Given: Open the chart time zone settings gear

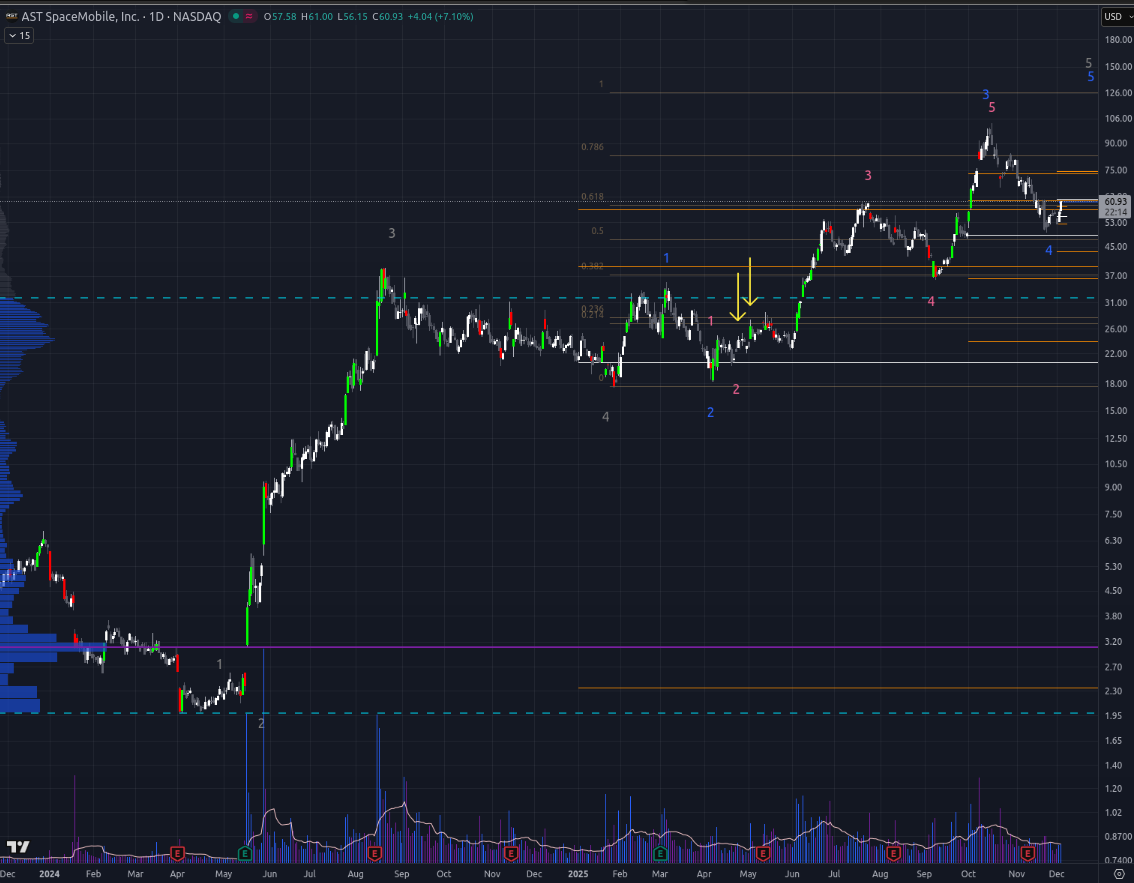Looking at the screenshot, I should point(1118,873).
